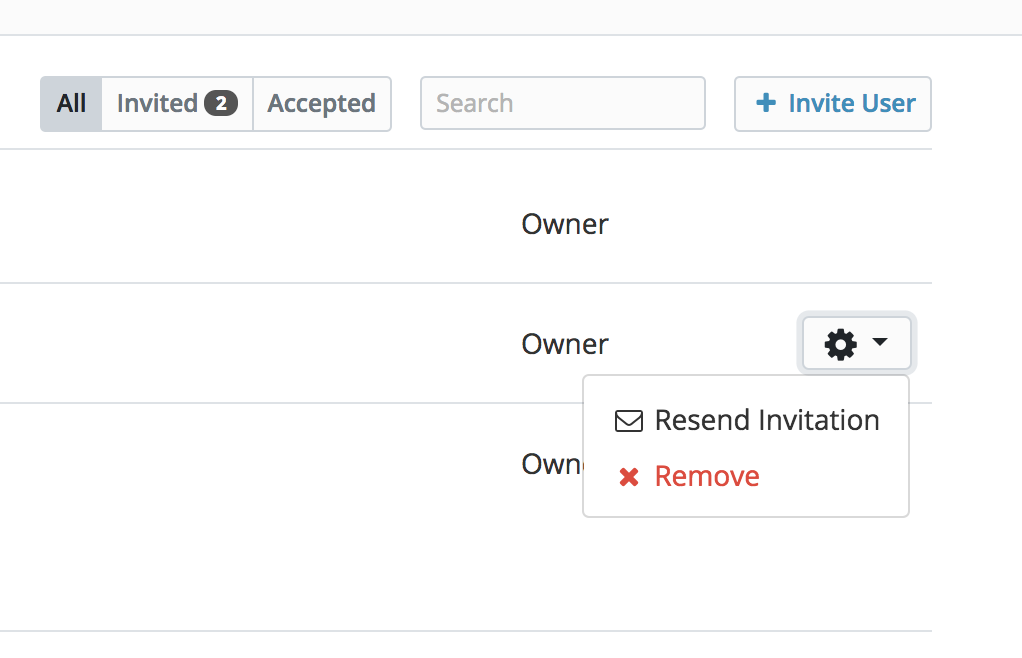This screenshot has height=658, width=1022.
Task: Select Remove from the user actions menu
Action: 746,476
